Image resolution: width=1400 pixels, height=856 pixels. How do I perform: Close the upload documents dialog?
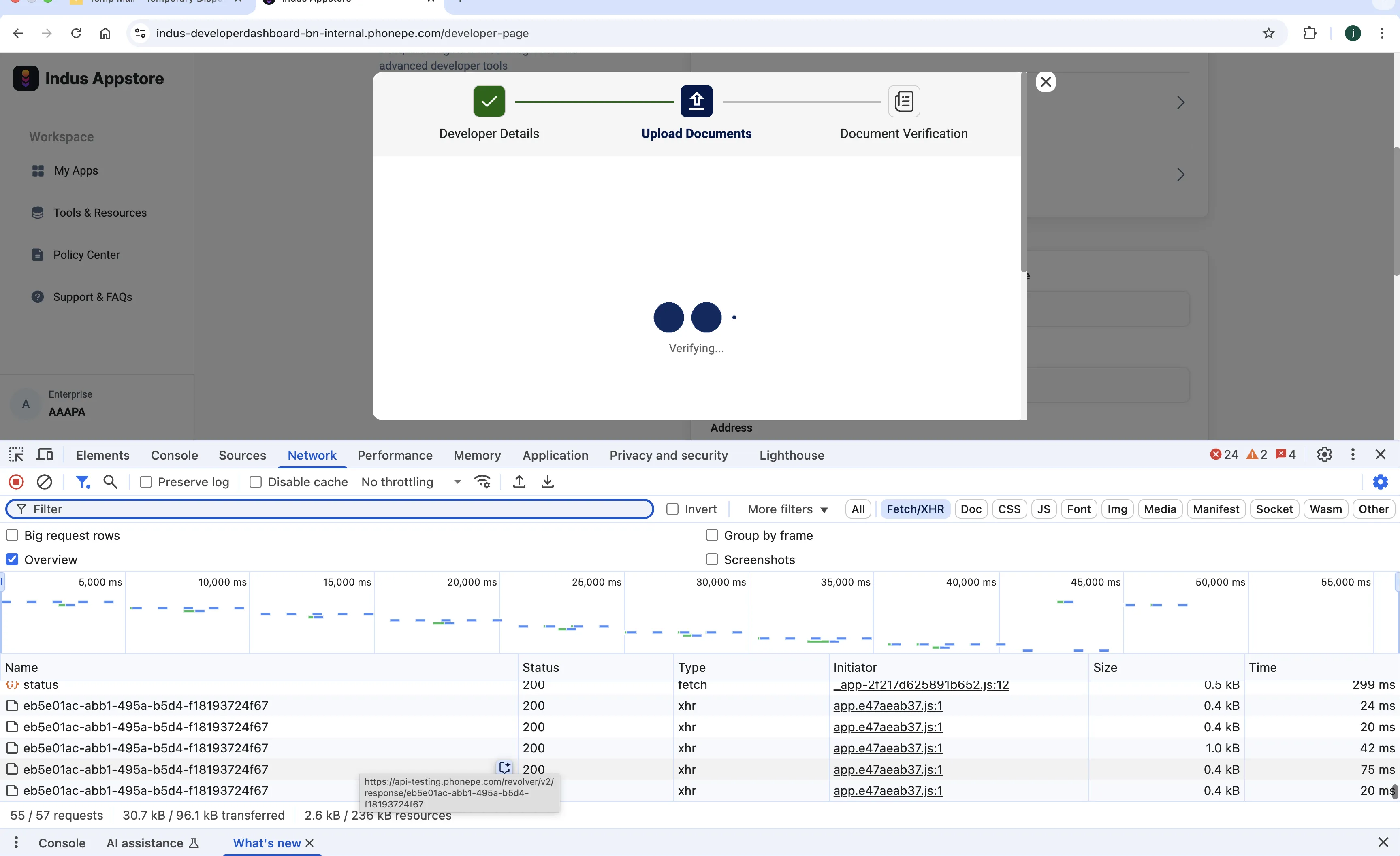coord(1046,82)
